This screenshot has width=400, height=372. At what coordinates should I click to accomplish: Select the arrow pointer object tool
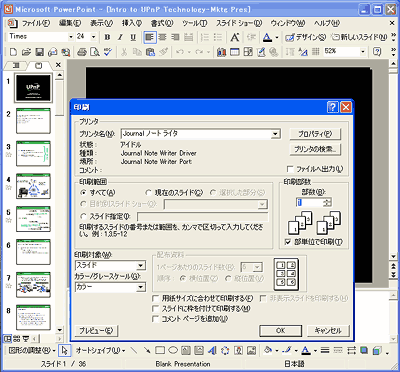tap(65, 350)
